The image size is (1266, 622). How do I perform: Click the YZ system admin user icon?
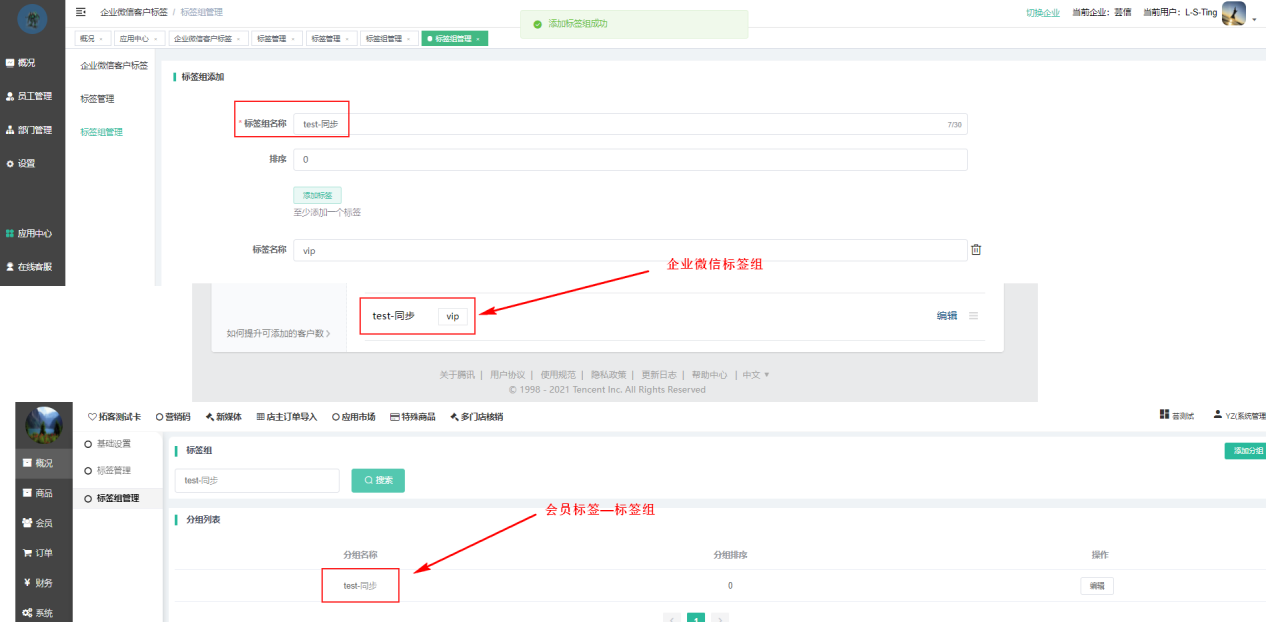tap(1217, 414)
